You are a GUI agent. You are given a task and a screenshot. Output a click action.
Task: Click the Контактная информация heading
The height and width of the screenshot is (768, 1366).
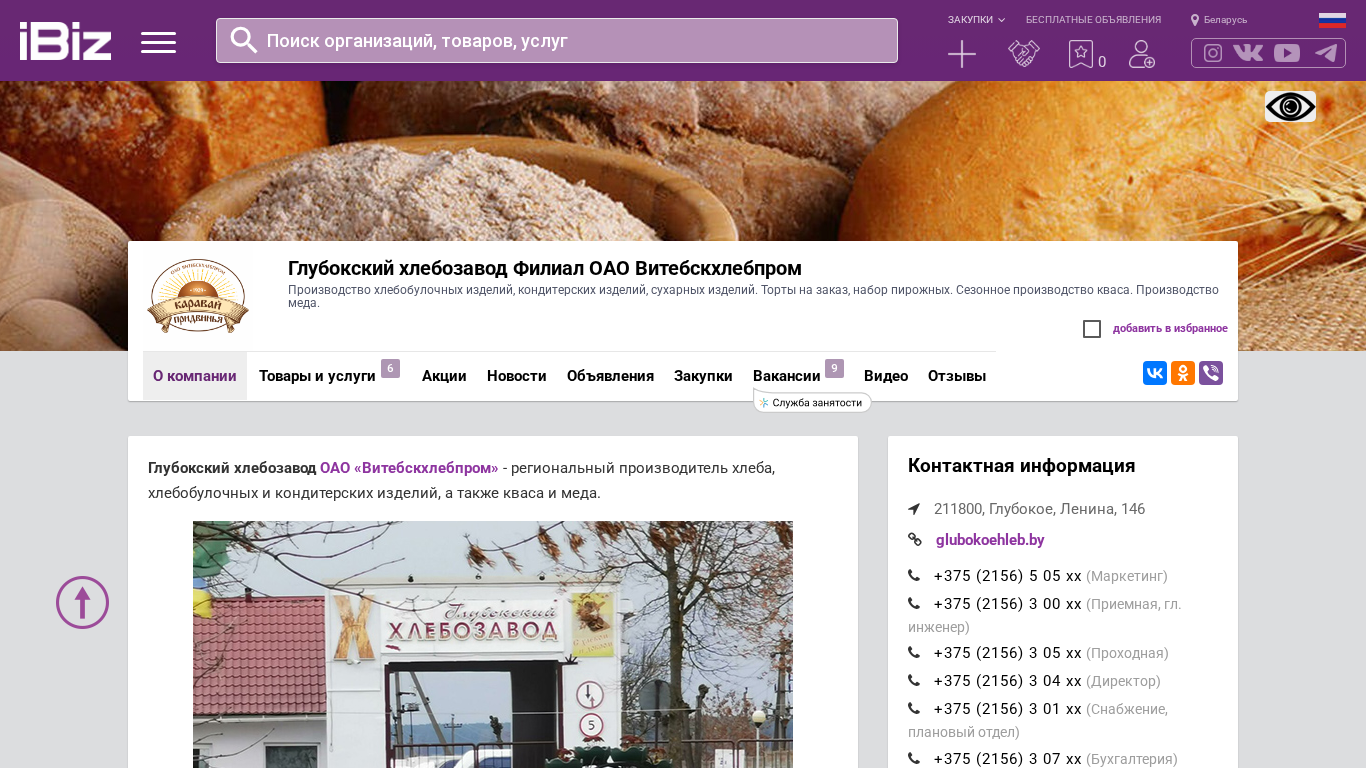tap(1022, 466)
